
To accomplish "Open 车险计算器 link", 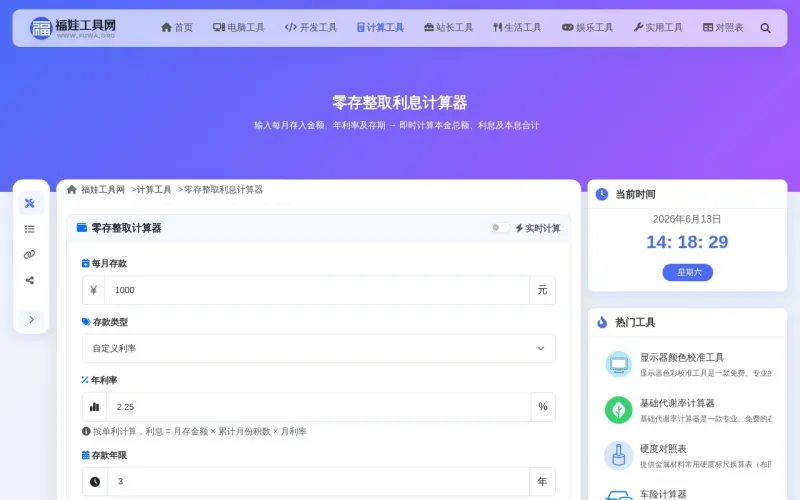I will tap(663, 494).
